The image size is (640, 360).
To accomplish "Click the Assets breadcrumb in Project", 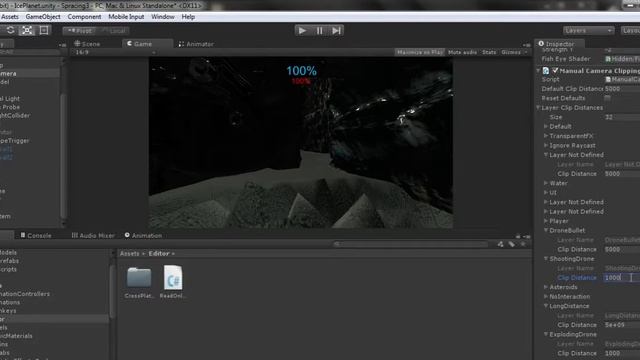I will tap(130, 253).
